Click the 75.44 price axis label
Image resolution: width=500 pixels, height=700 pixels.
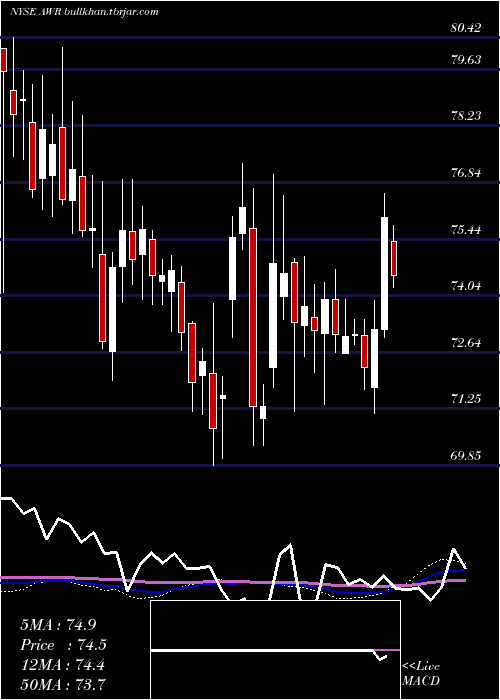466,230
